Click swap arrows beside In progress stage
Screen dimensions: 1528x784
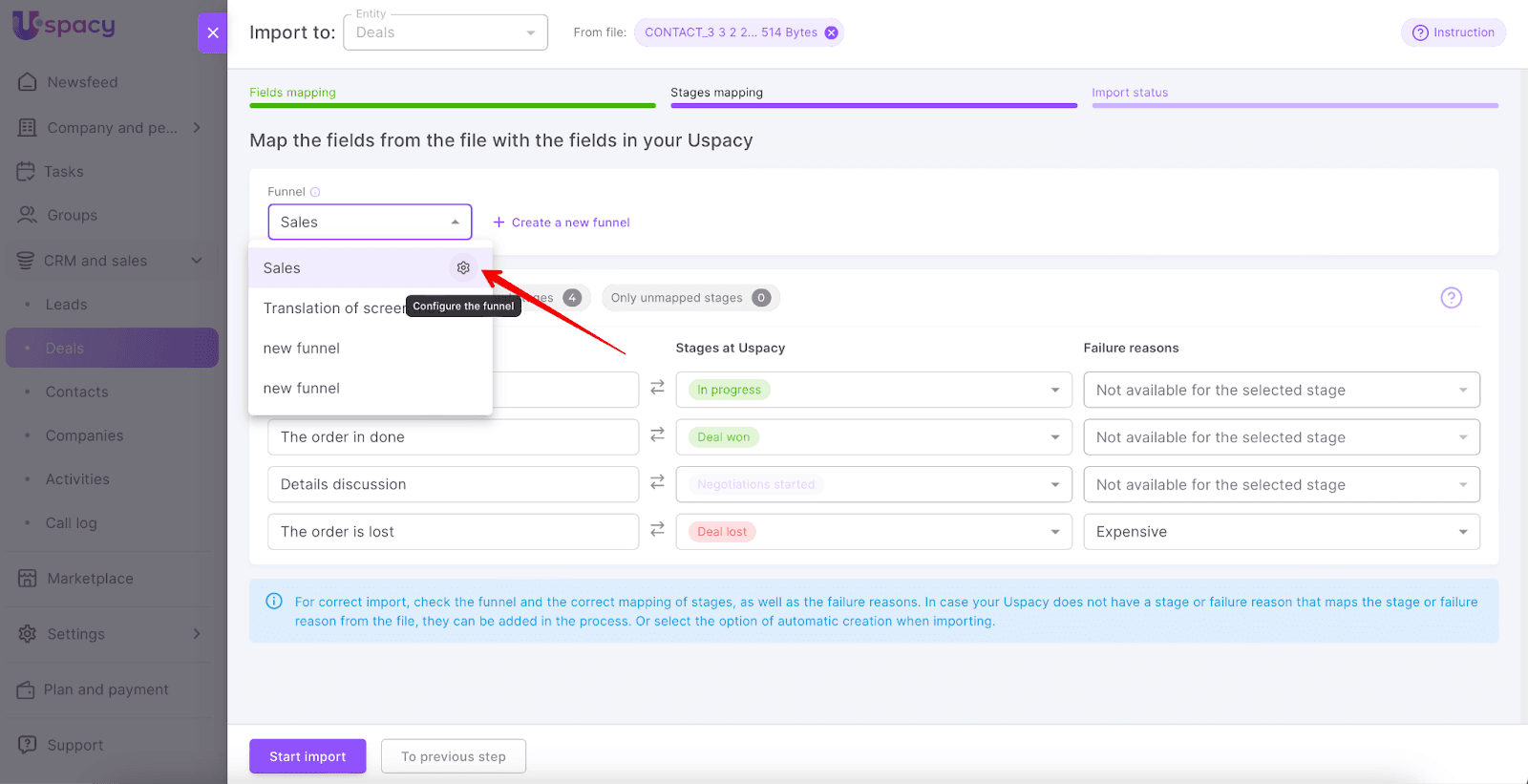coord(657,388)
